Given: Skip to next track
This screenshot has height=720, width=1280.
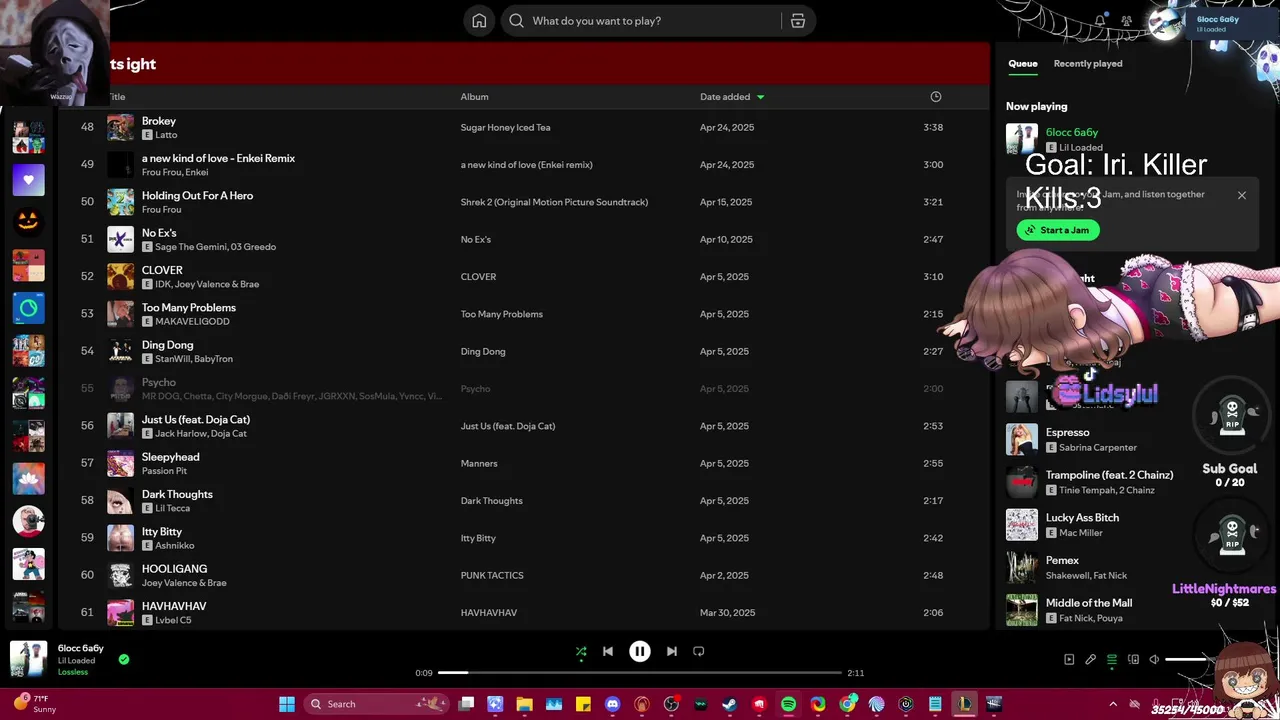Looking at the screenshot, I should point(672,651).
